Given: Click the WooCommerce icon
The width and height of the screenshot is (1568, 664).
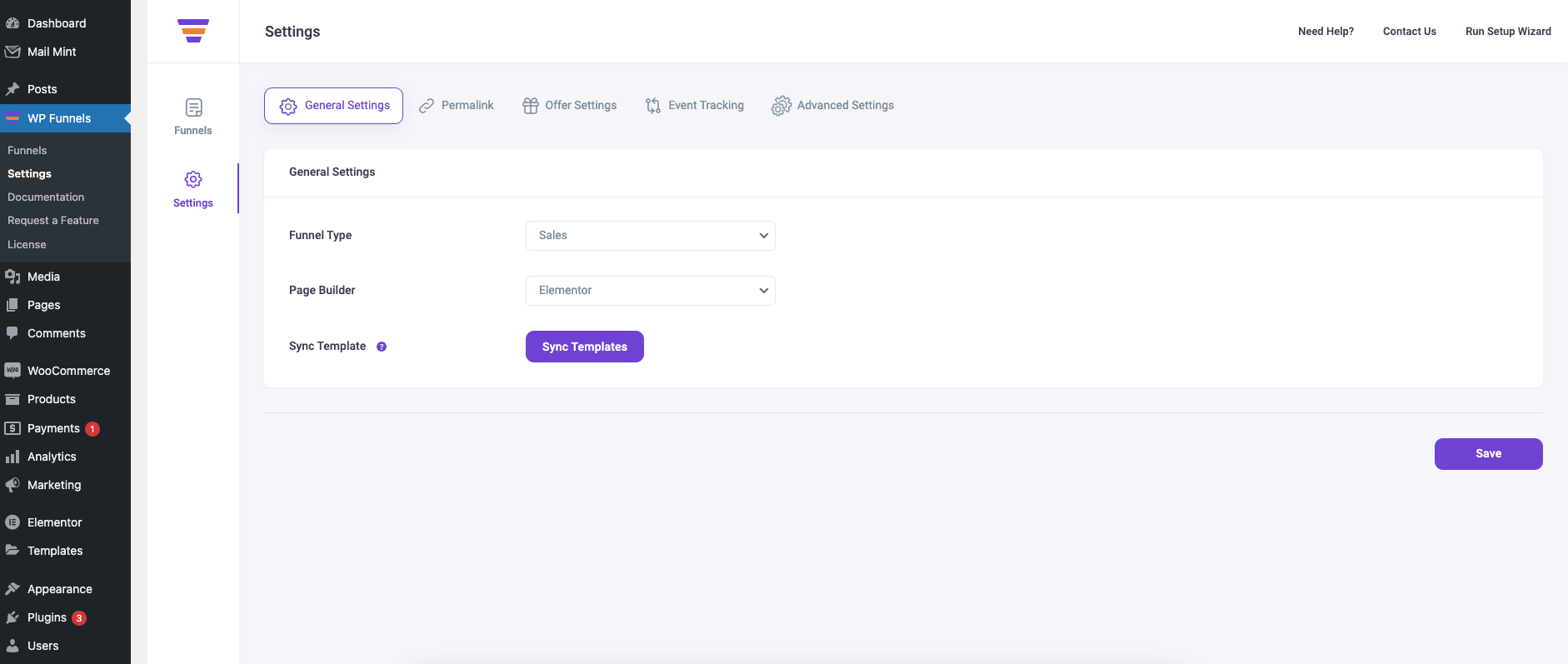Looking at the screenshot, I should click(x=12, y=371).
